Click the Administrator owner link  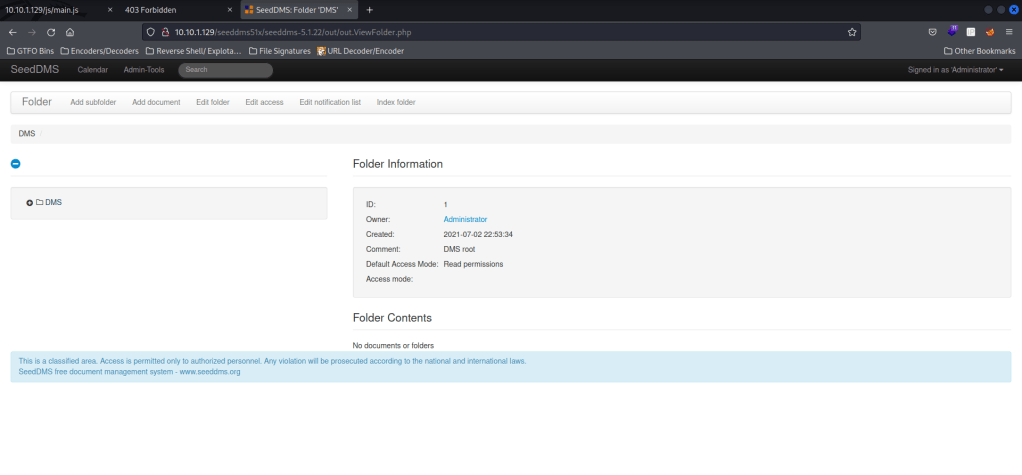point(465,219)
